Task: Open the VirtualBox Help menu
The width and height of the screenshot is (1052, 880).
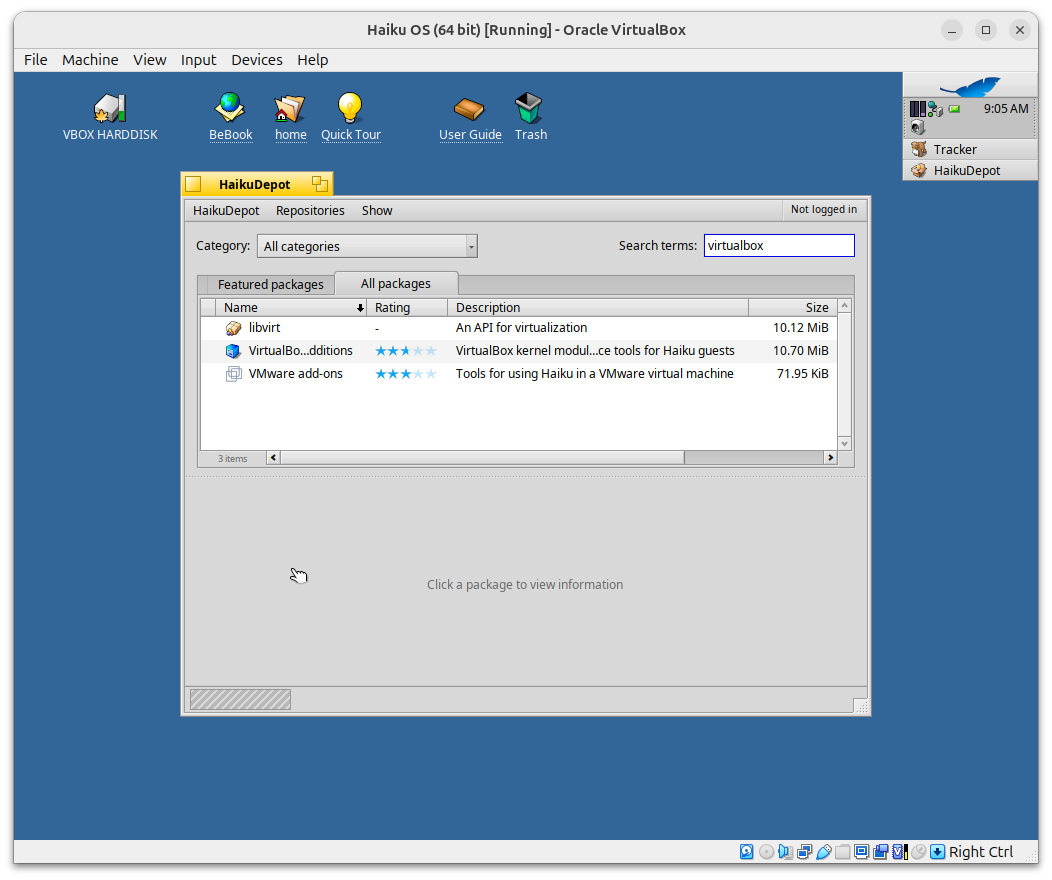Action: (x=313, y=60)
